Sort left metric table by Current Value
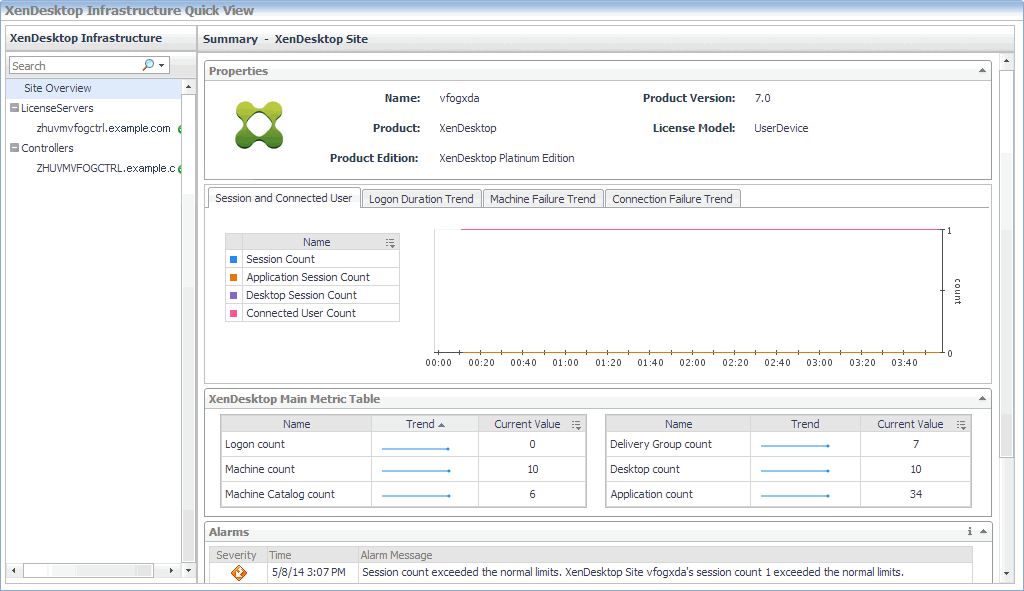 click(527, 424)
